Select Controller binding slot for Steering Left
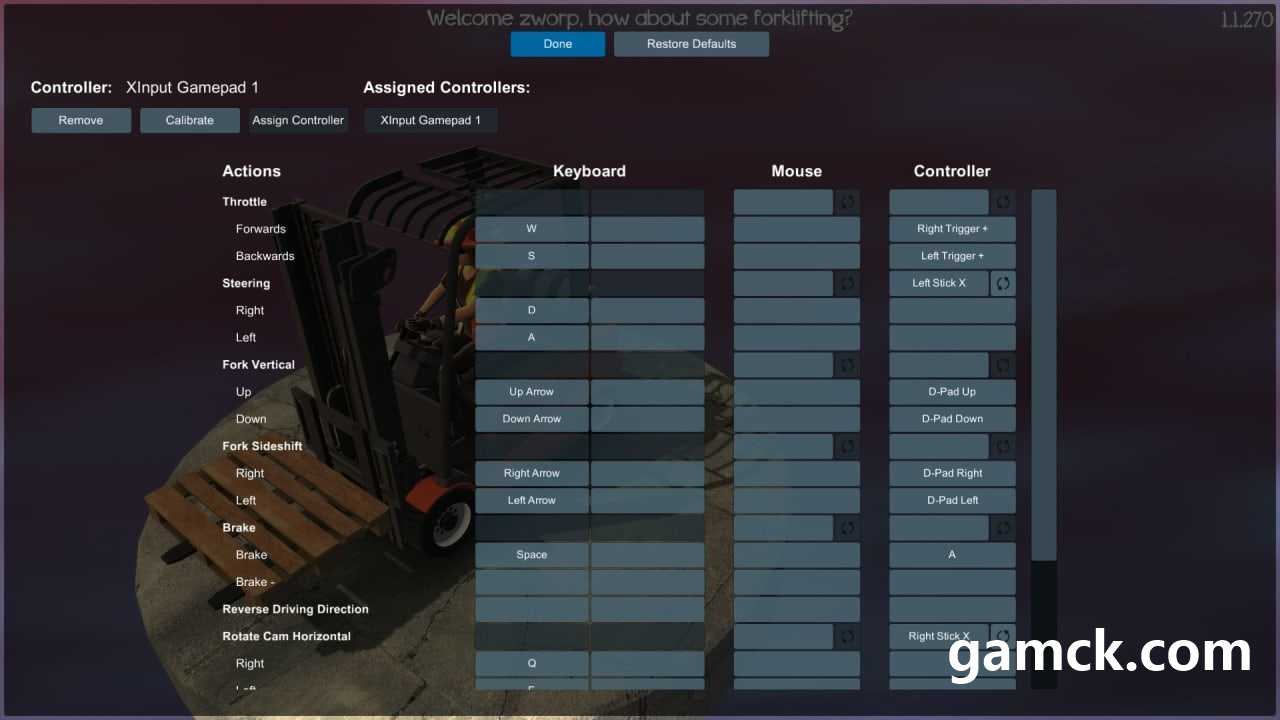 [x=952, y=337]
